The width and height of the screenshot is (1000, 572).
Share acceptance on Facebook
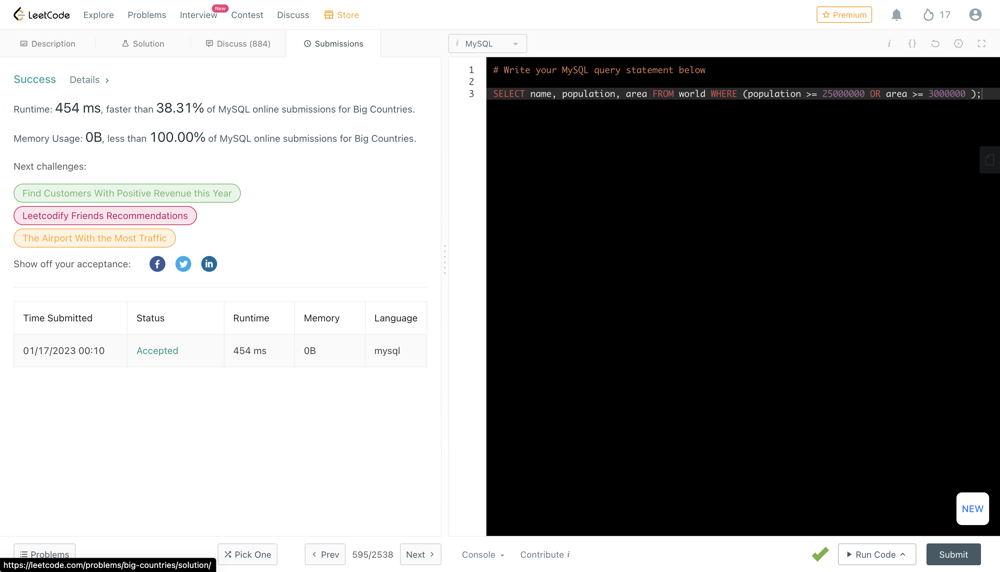157,264
